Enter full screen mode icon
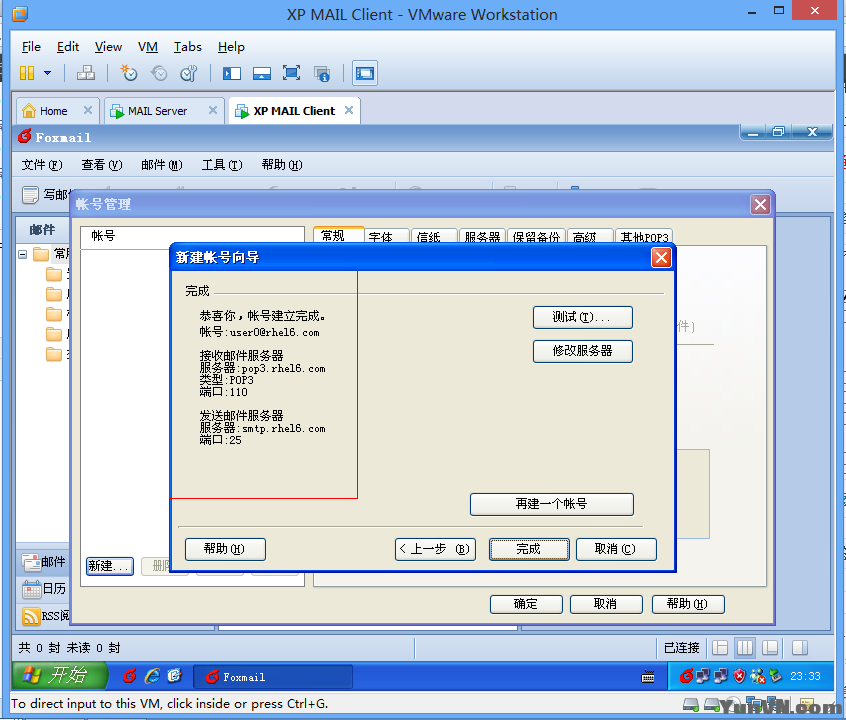The width and height of the screenshot is (846, 720). tap(291, 73)
